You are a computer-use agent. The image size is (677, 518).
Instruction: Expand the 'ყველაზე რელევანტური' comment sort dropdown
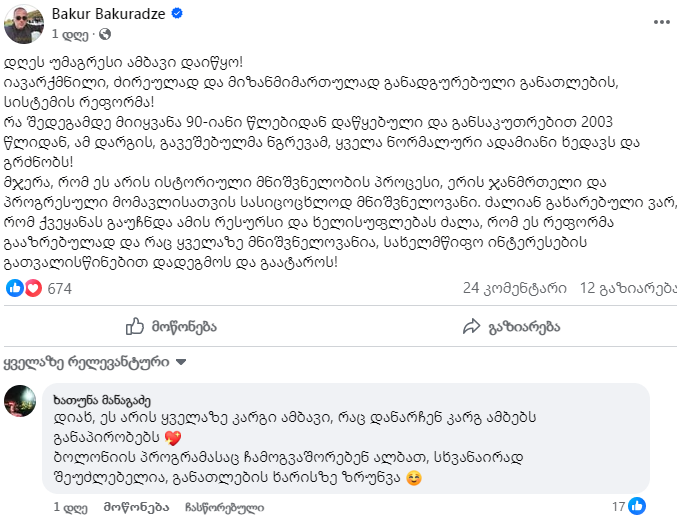click(88, 360)
